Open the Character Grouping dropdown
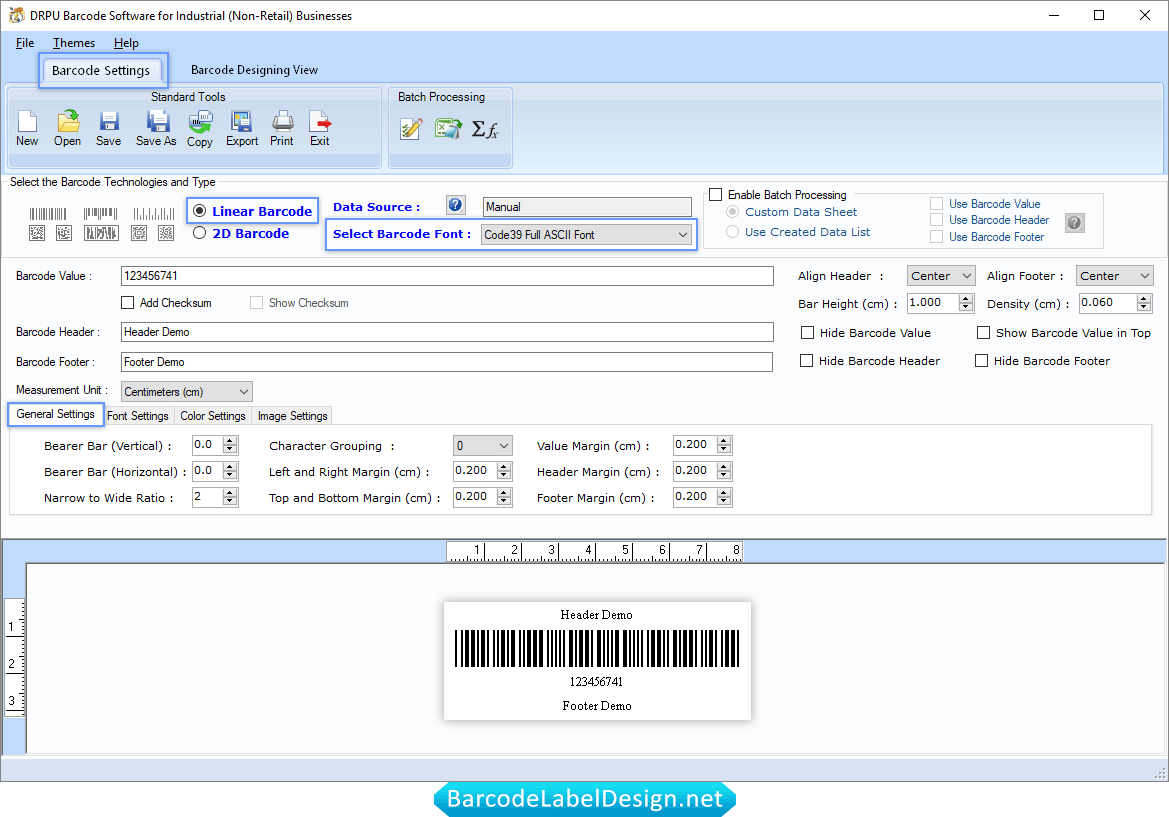The width and height of the screenshot is (1169, 817). pyautogui.click(x=482, y=446)
